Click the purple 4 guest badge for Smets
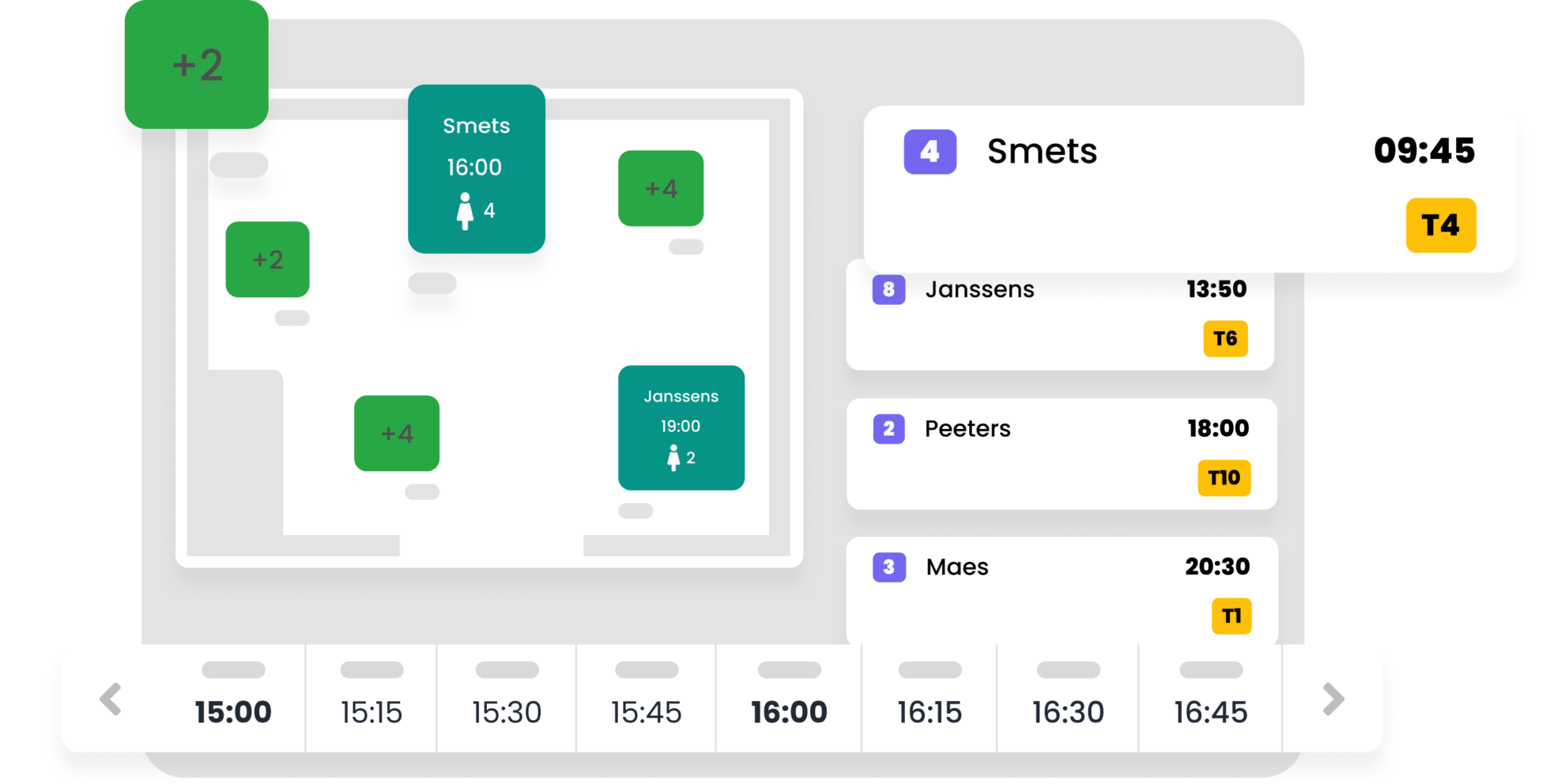The height and width of the screenshot is (784, 1565). 930,152
